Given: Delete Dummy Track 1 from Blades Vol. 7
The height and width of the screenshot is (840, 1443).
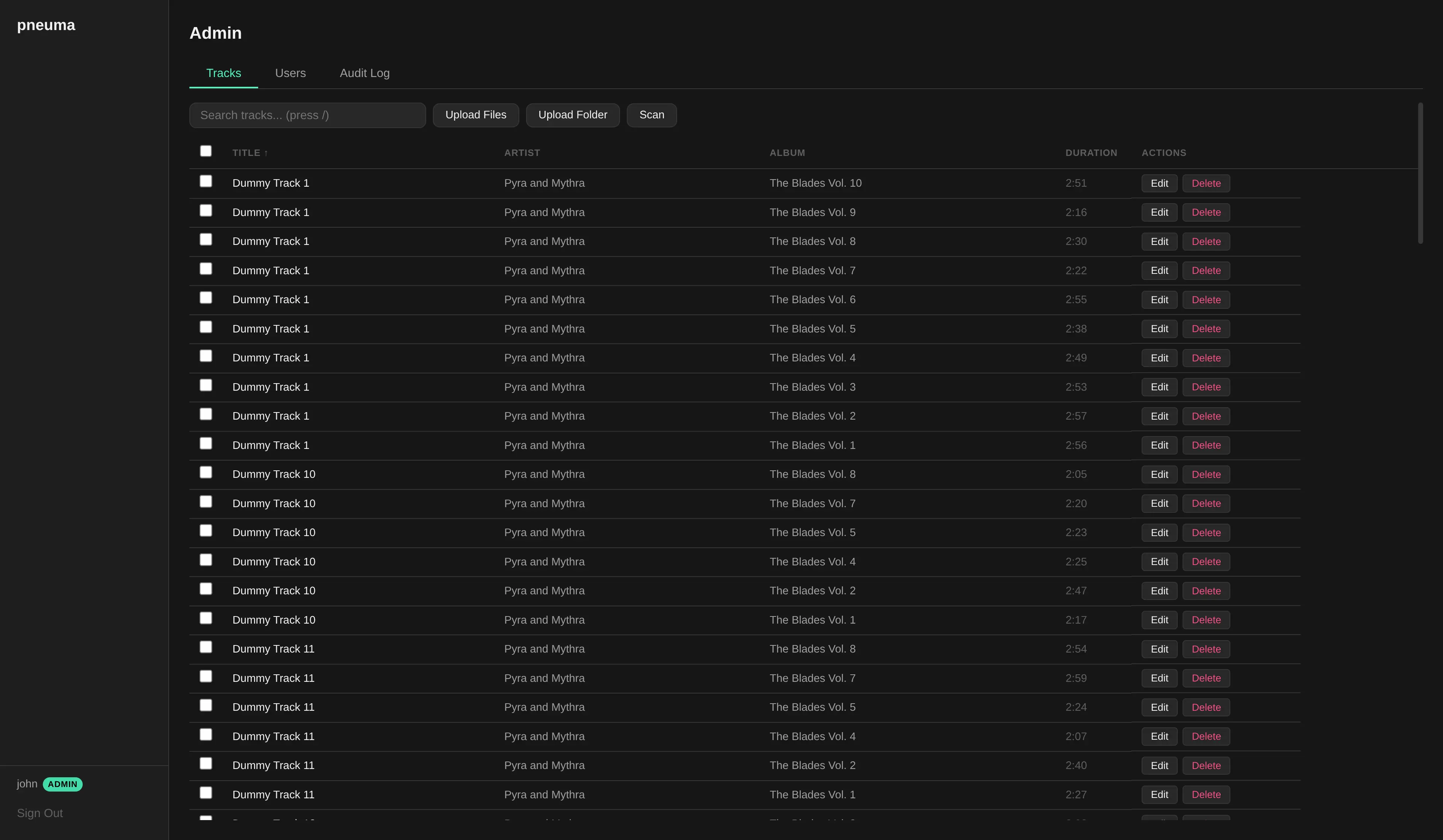Looking at the screenshot, I should (x=1206, y=271).
